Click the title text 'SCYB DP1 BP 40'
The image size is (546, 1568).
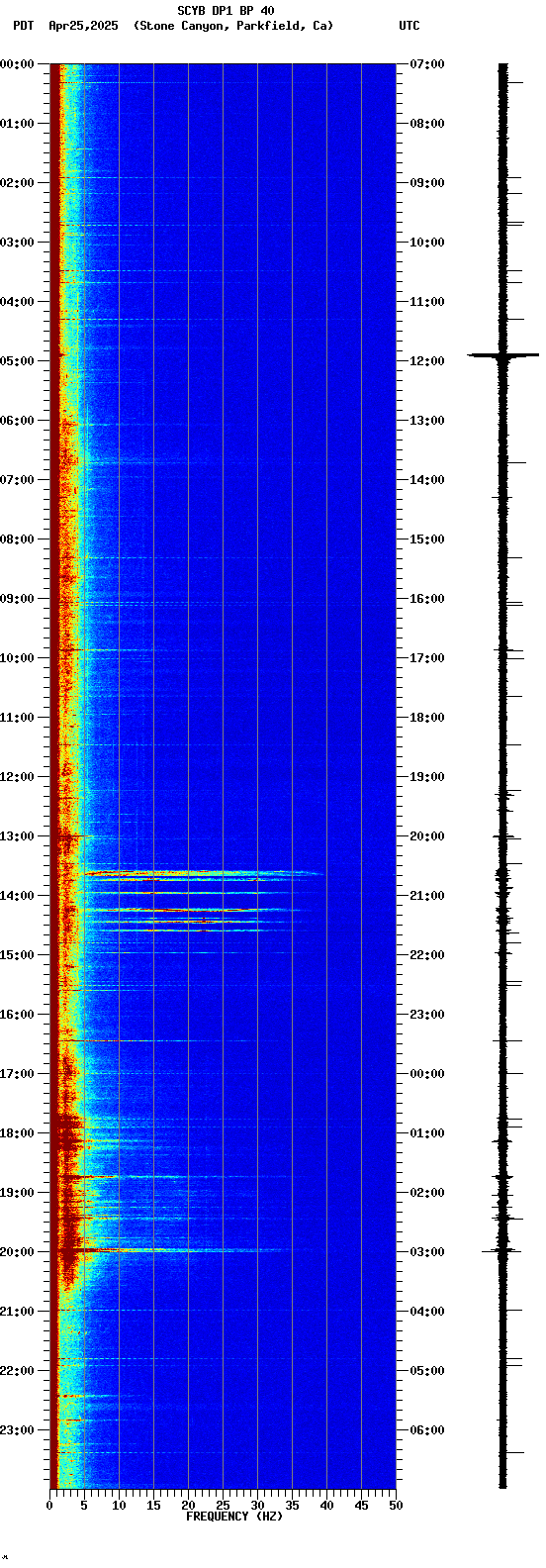[226, 11]
